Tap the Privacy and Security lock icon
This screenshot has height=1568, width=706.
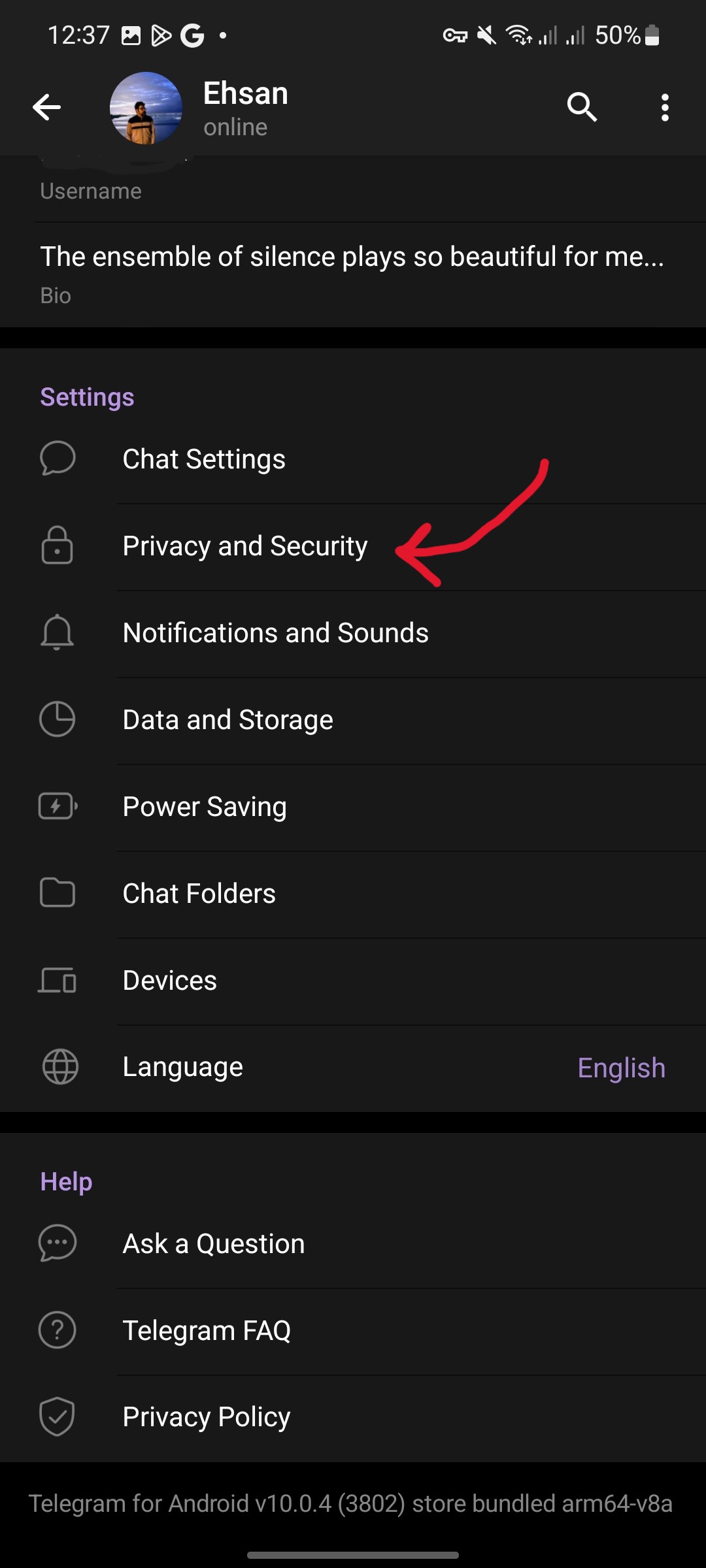pyautogui.click(x=58, y=546)
